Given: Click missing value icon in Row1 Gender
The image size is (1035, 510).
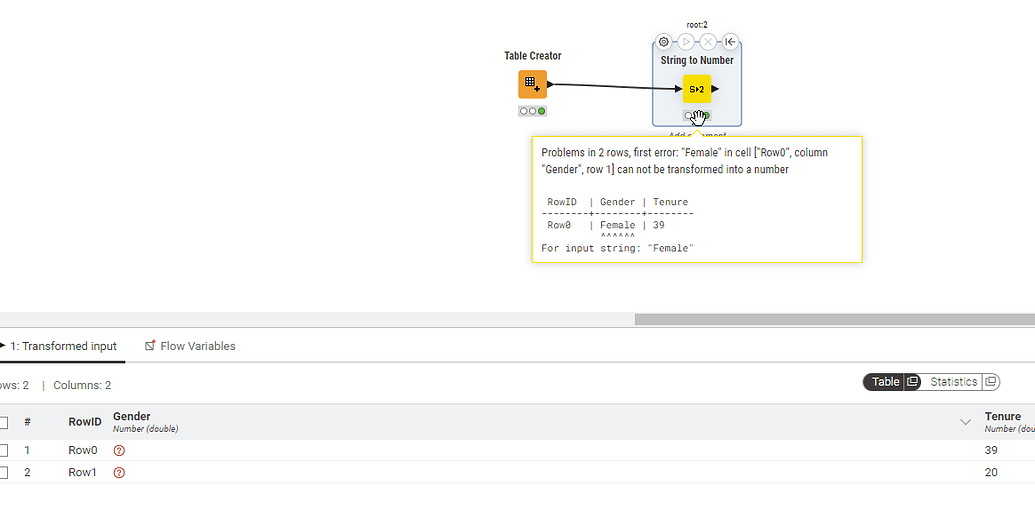Looking at the screenshot, I should tap(119, 473).
